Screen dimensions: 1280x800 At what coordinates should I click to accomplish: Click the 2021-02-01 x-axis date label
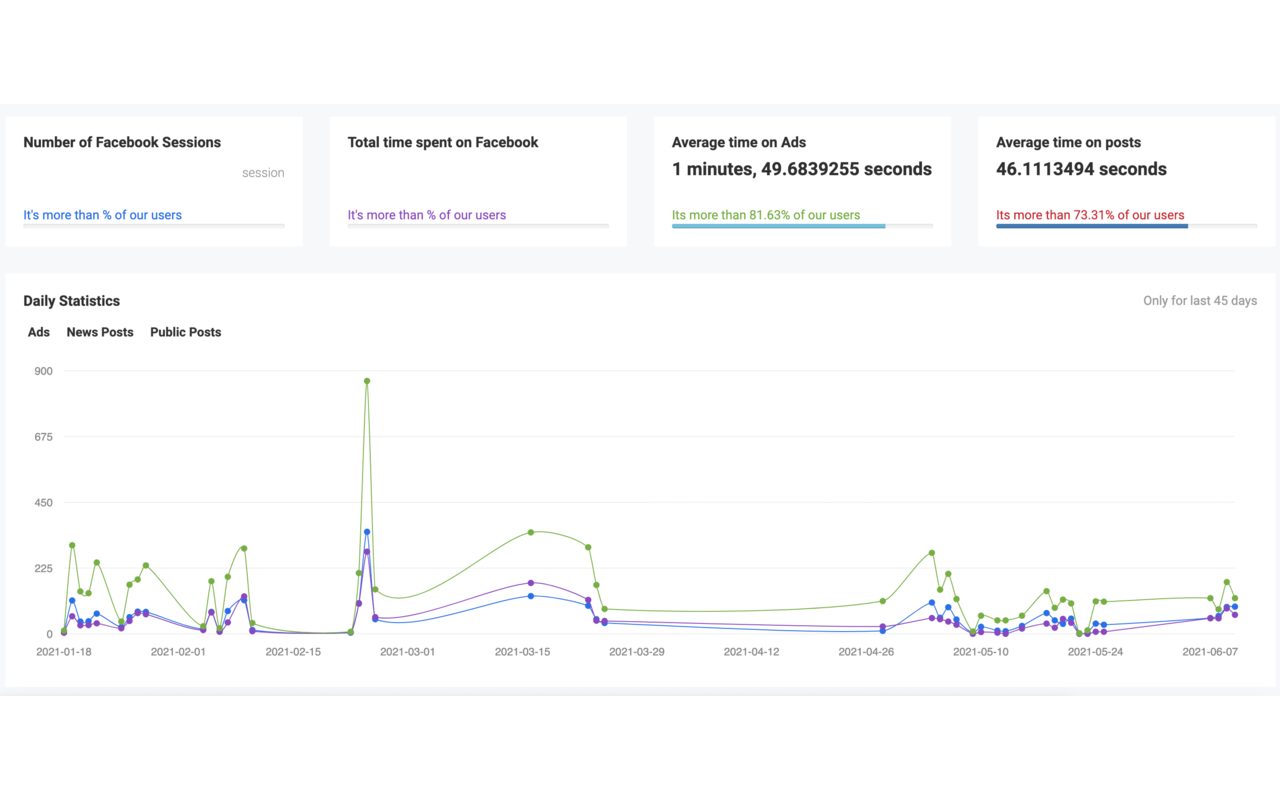click(x=178, y=652)
